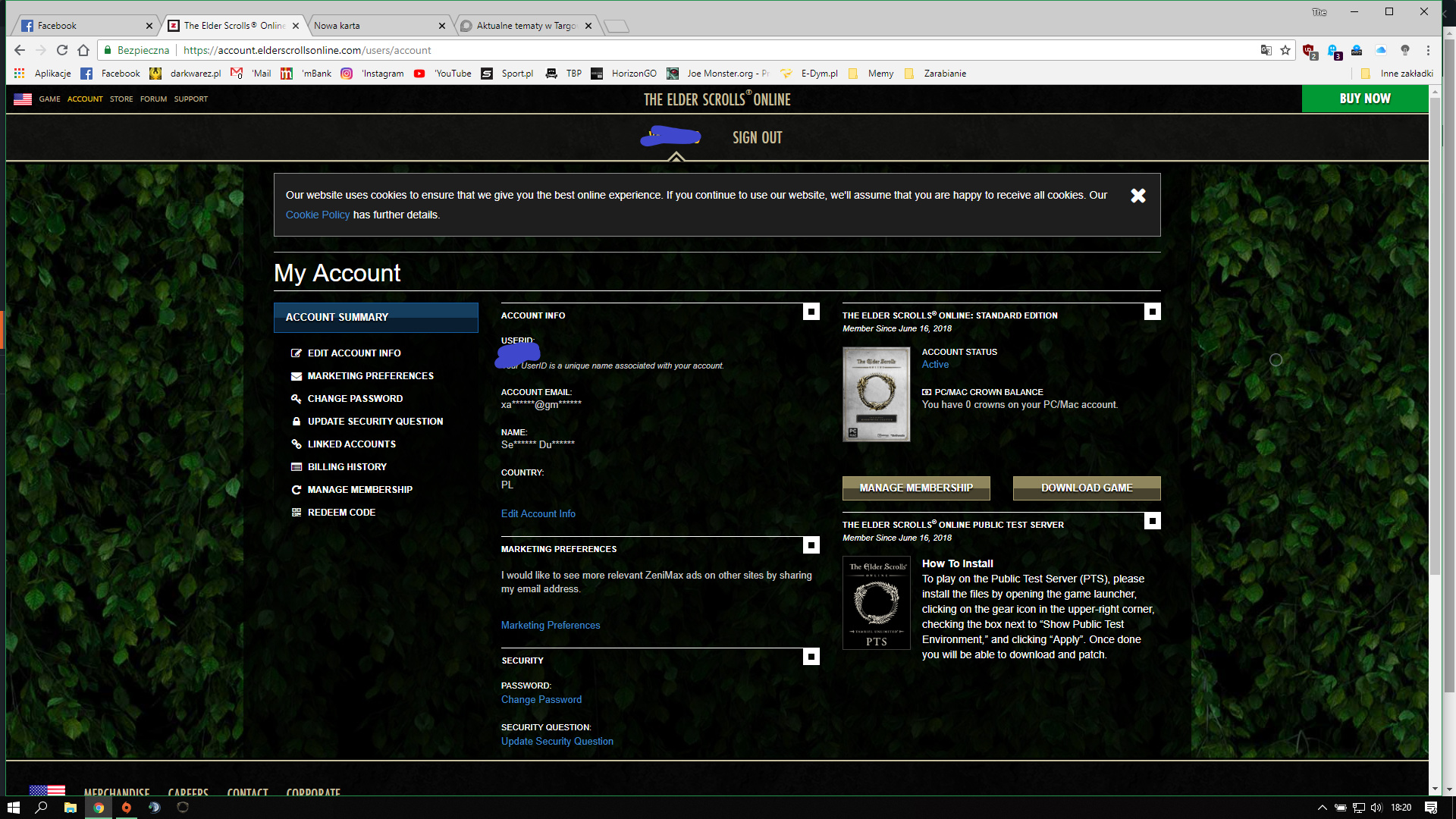Open Windows Start menu

pyautogui.click(x=14, y=808)
